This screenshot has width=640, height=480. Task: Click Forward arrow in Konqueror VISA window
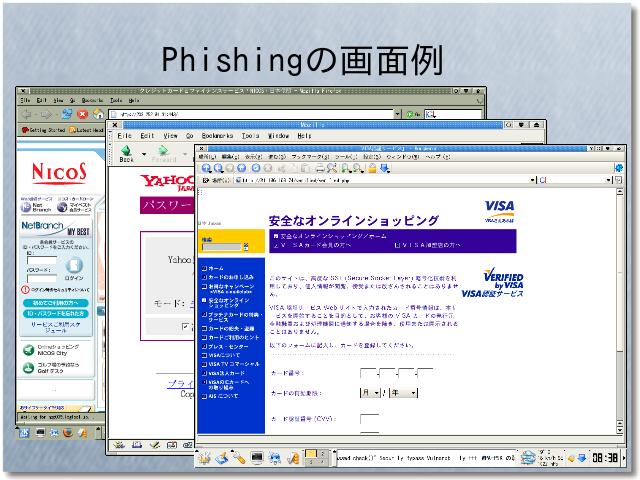pos(230,168)
